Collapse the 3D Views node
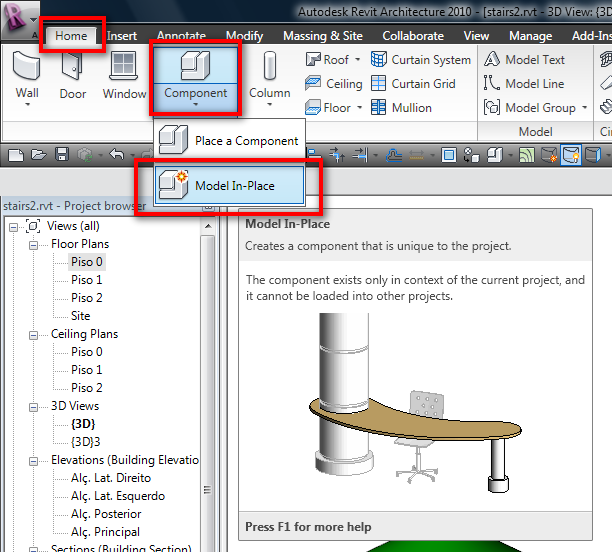 34,407
